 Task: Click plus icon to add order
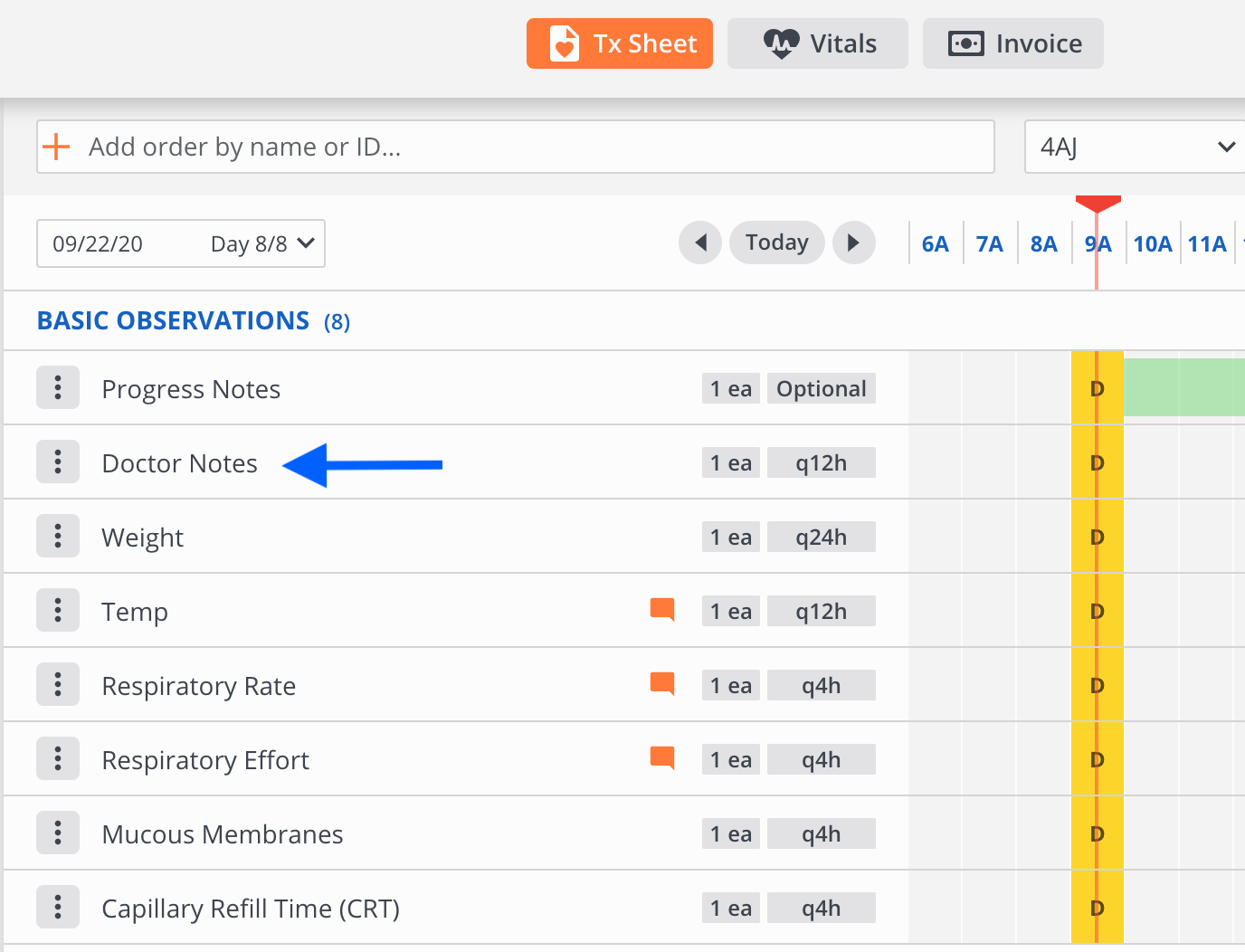pyautogui.click(x=56, y=147)
